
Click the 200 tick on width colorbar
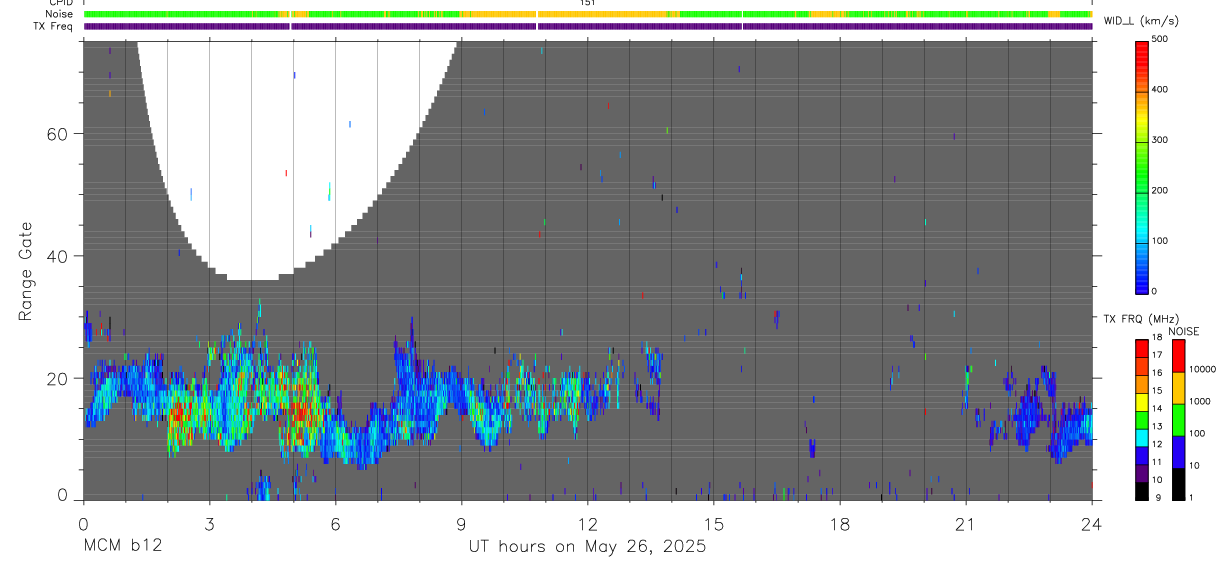tap(1160, 191)
